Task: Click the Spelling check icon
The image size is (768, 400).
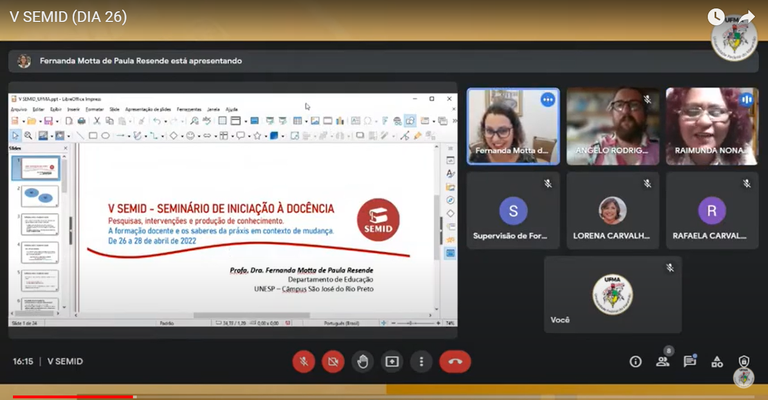Action: point(207,121)
